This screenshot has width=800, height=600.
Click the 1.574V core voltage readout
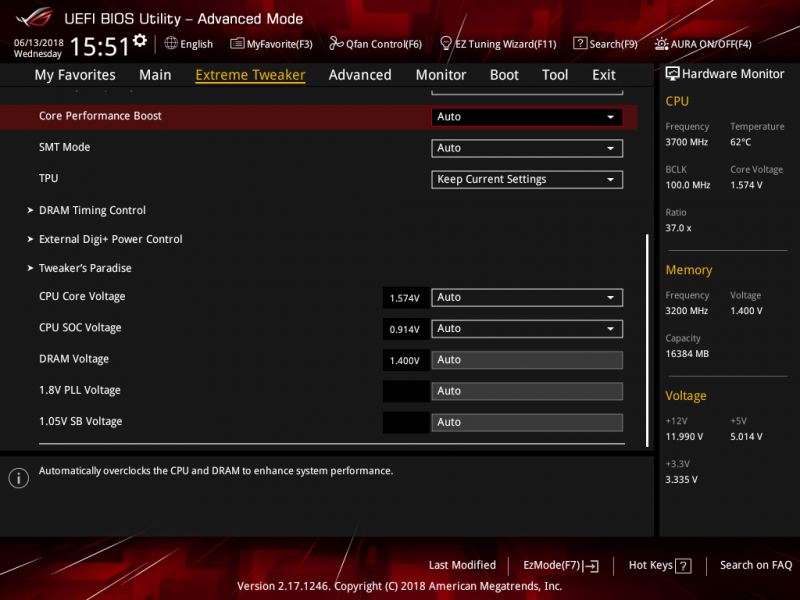click(405, 298)
